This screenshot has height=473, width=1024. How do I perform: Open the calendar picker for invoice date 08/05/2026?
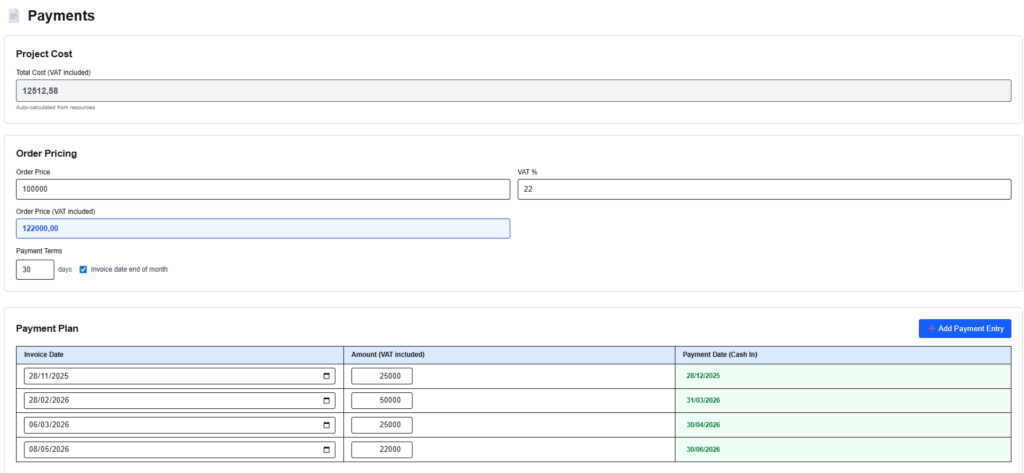tap(327, 450)
